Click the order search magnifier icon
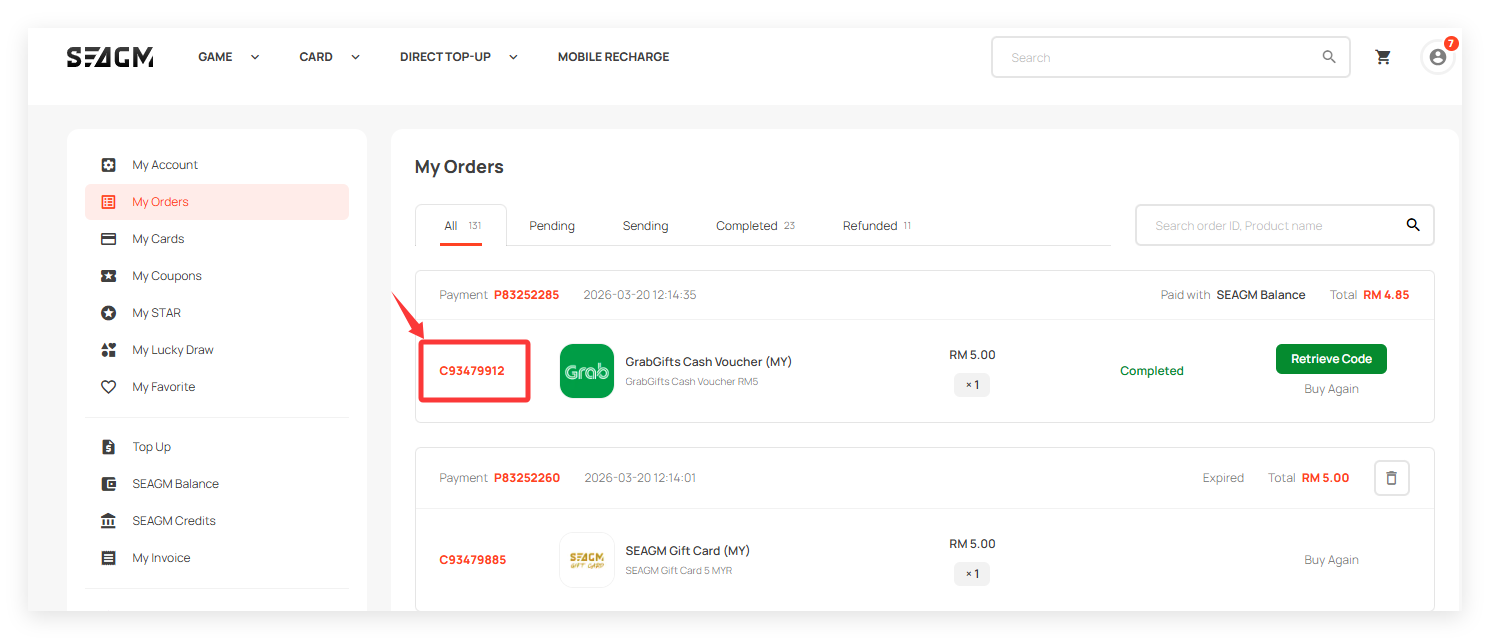1490x639 pixels. point(1413,225)
